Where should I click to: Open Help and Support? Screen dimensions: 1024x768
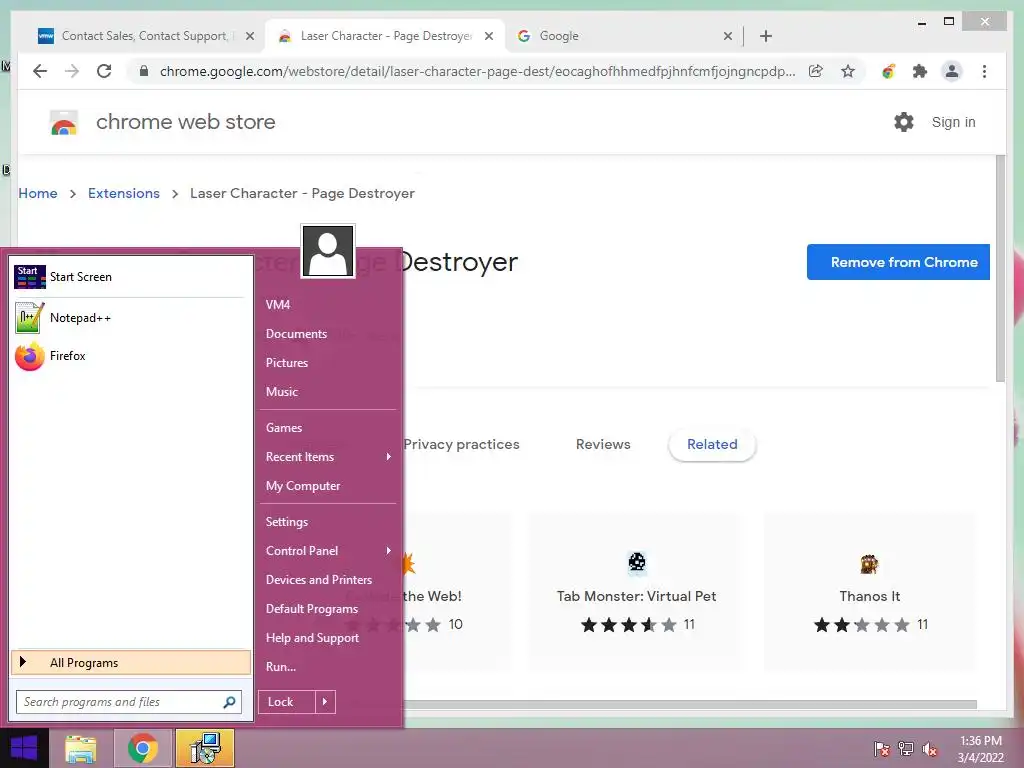312,638
